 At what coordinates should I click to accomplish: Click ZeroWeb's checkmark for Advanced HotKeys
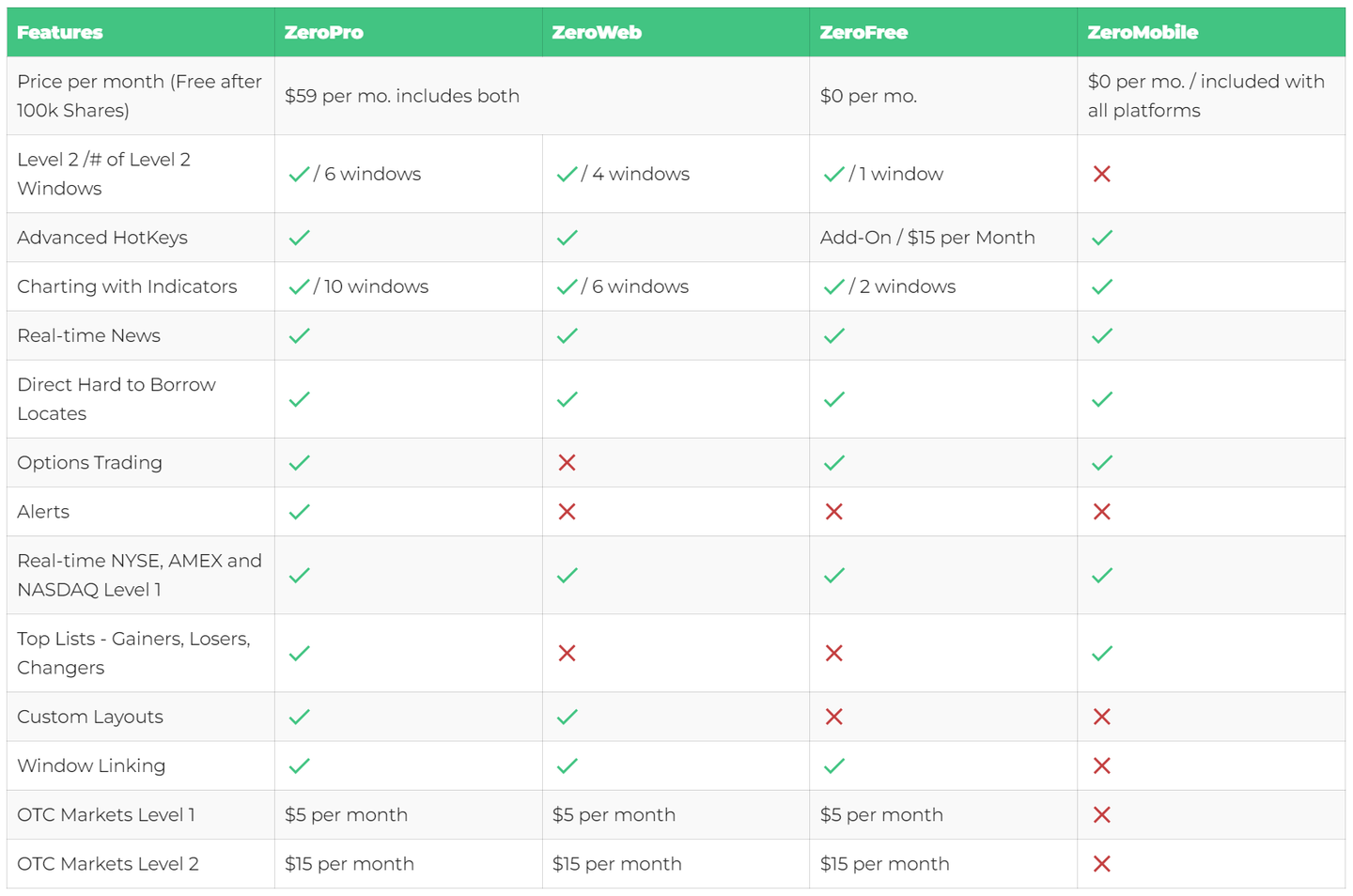pos(567,238)
